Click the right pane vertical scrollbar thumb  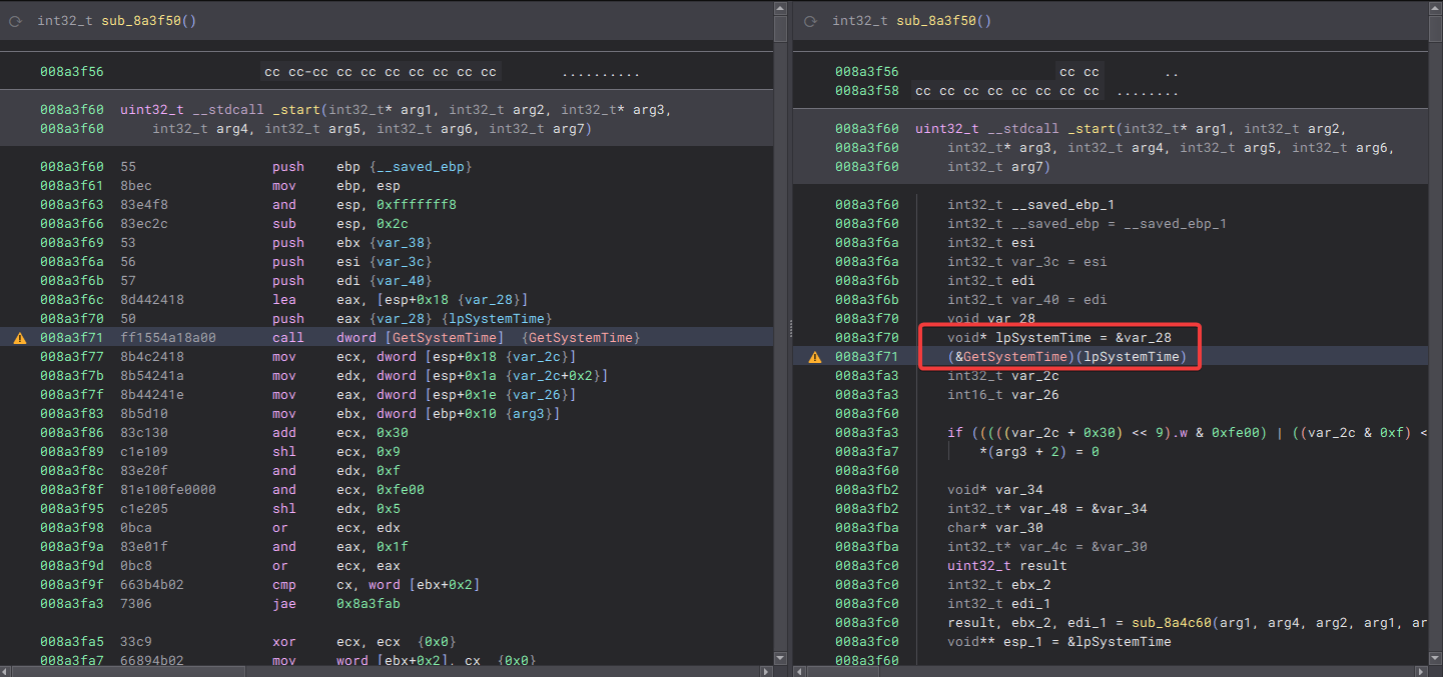coord(1435,27)
